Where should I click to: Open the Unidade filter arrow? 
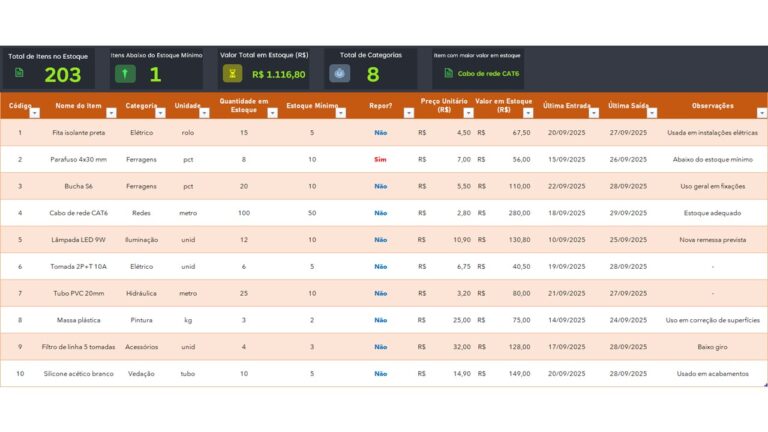[204, 113]
